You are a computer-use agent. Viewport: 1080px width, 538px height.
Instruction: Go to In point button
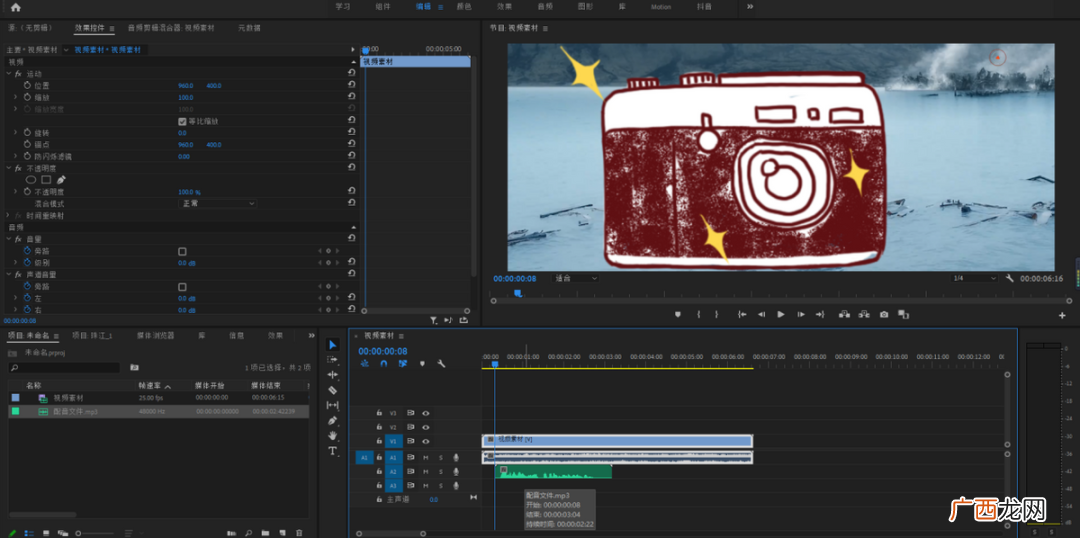click(742, 314)
